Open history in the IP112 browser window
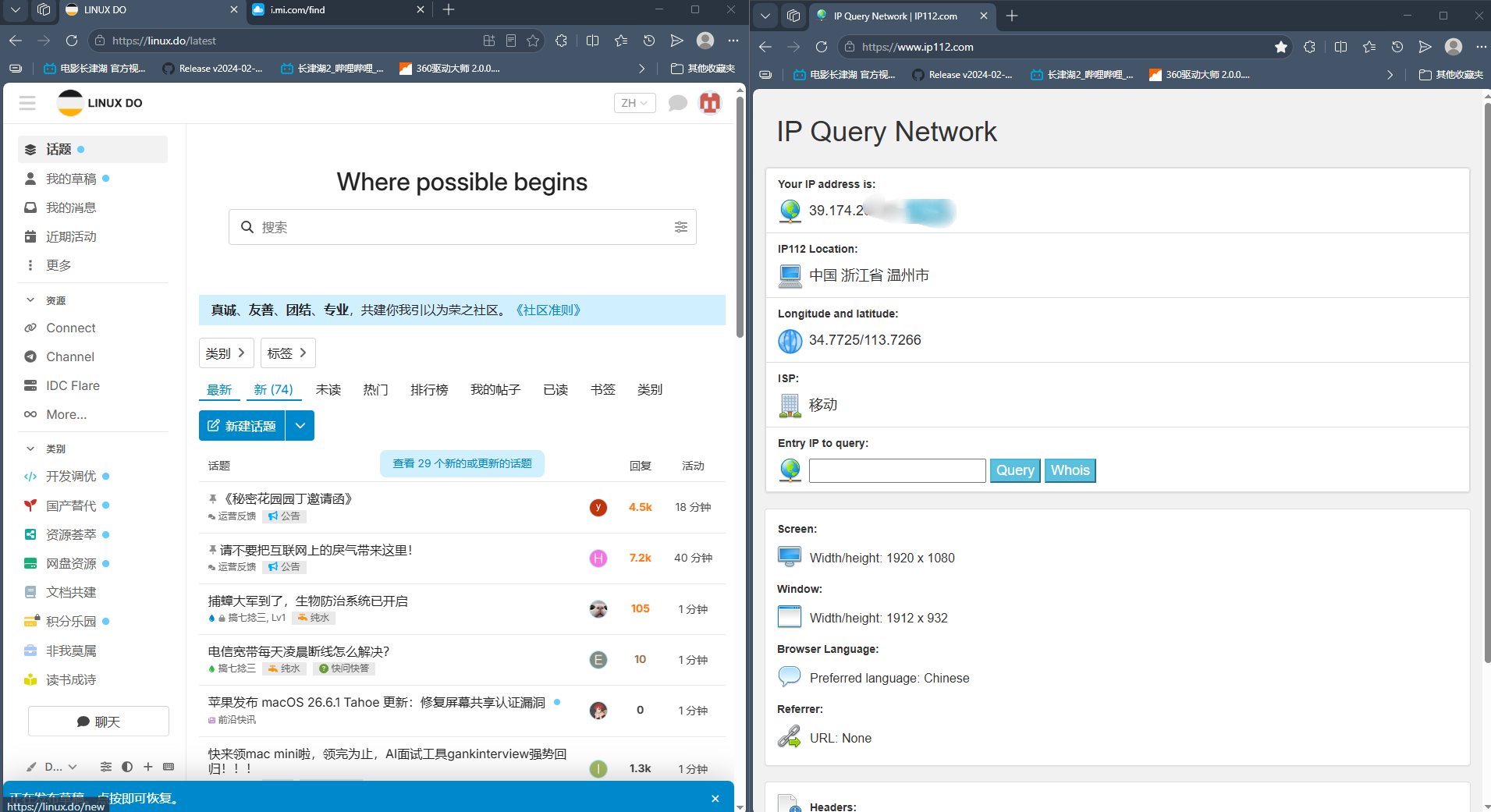The height and width of the screenshot is (812, 1491). 1397,47
